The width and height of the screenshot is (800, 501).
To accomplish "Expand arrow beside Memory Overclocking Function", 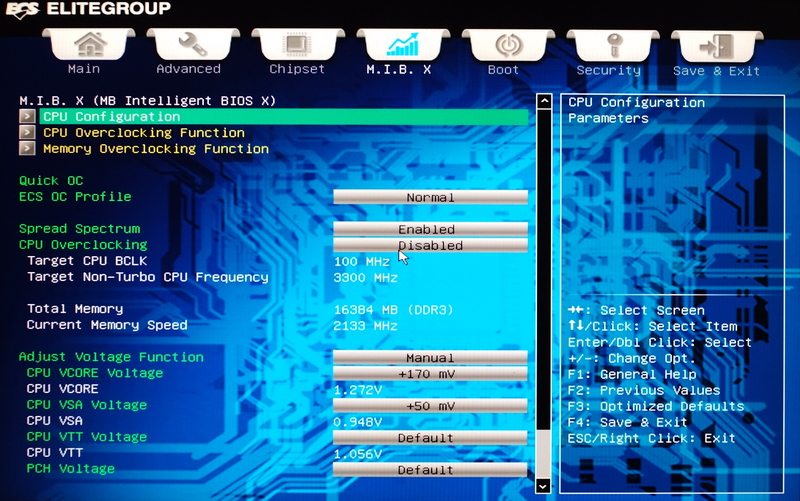I will (x=27, y=148).
